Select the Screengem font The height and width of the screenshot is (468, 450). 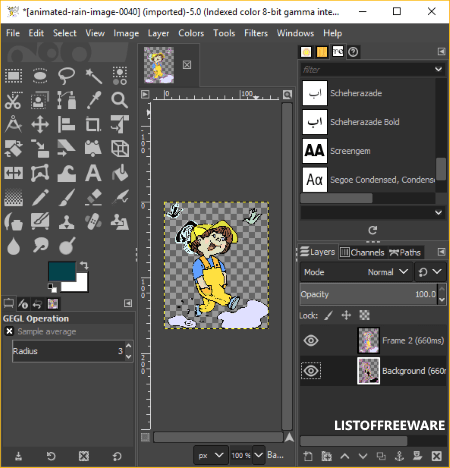pos(368,151)
